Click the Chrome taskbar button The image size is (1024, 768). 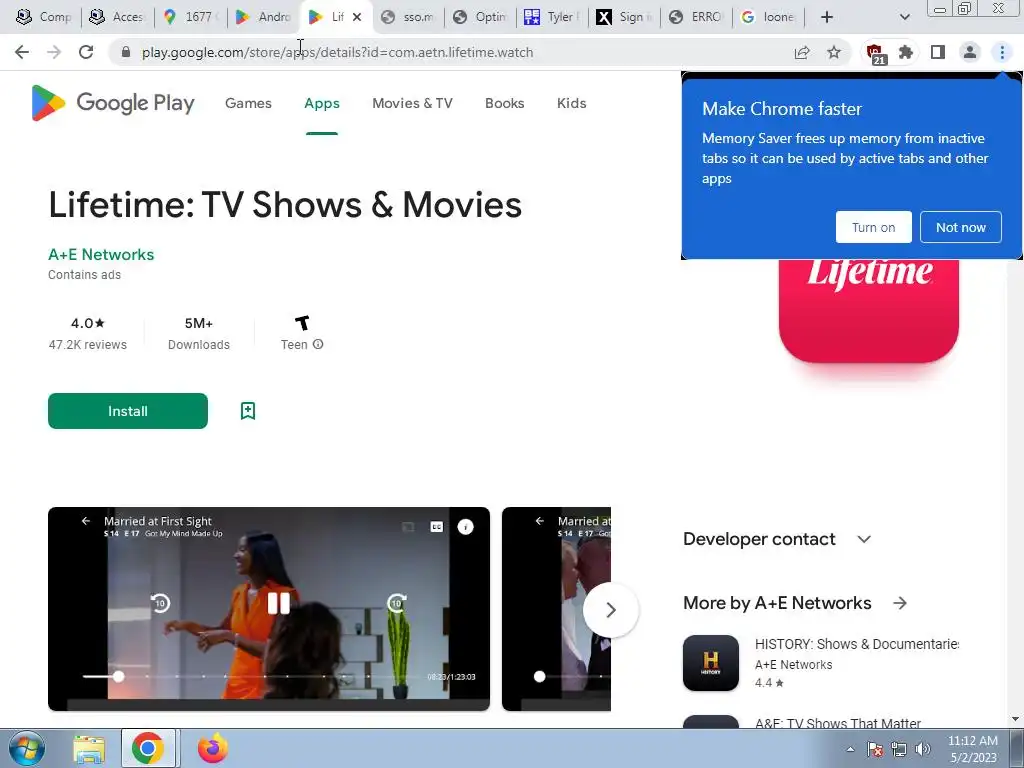148,748
